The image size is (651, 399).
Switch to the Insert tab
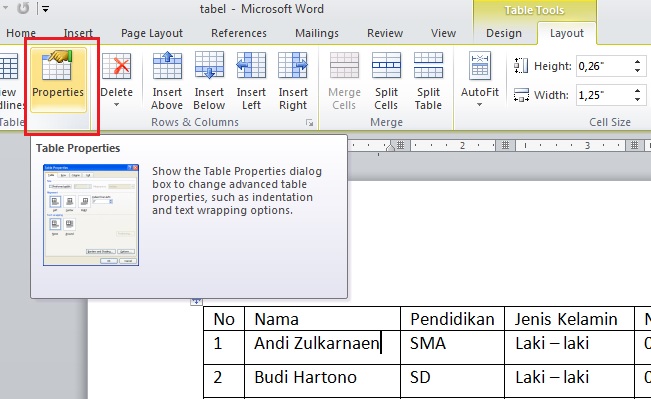[78, 33]
